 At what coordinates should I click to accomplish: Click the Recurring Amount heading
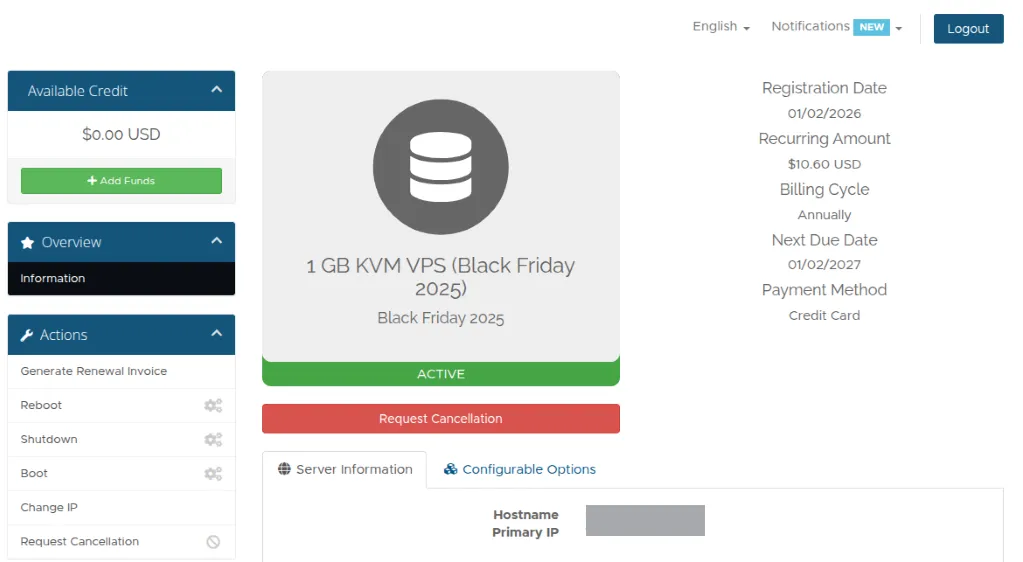824,139
